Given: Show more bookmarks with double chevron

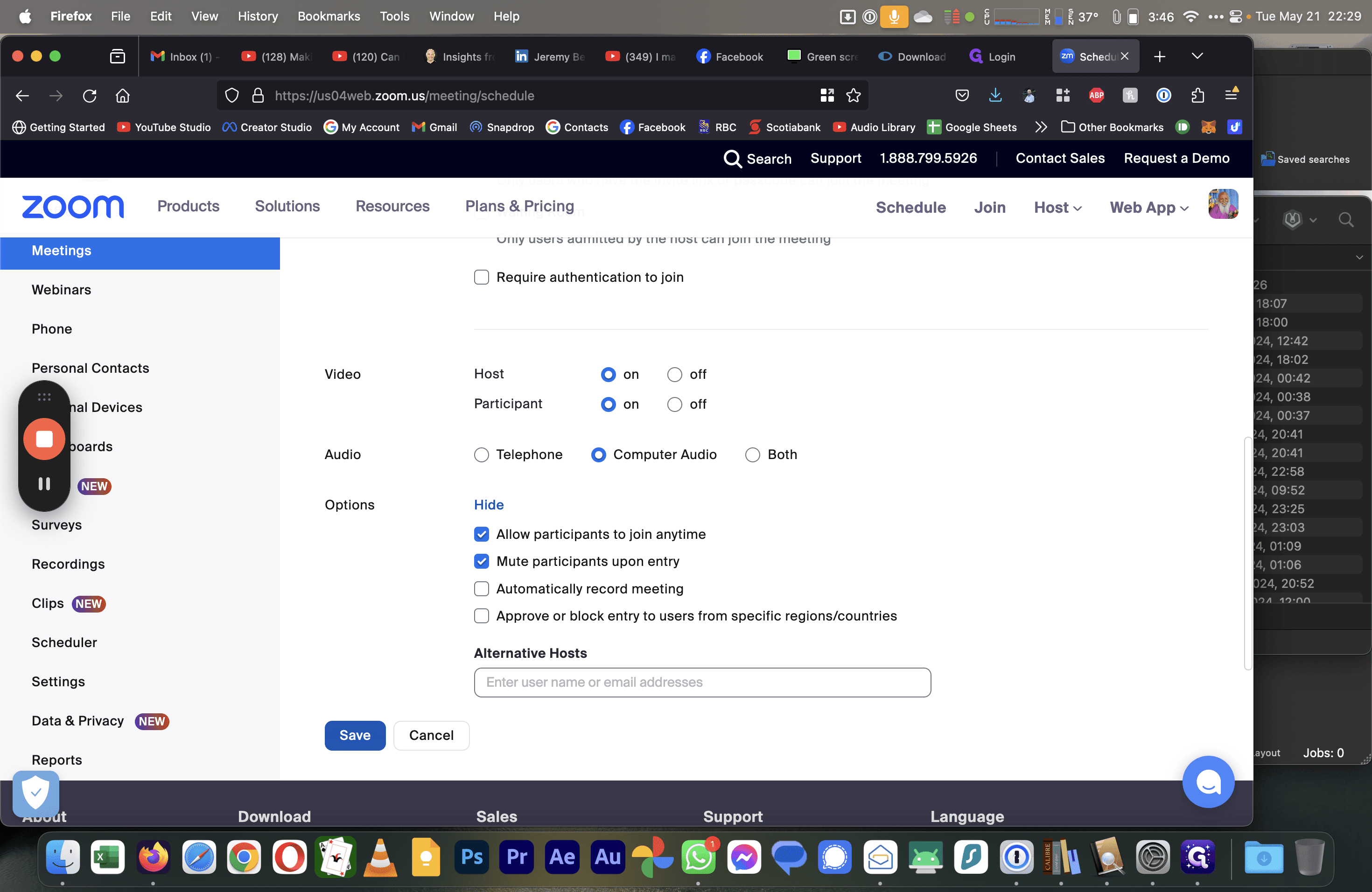Looking at the screenshot, I should click(1041, 127).
